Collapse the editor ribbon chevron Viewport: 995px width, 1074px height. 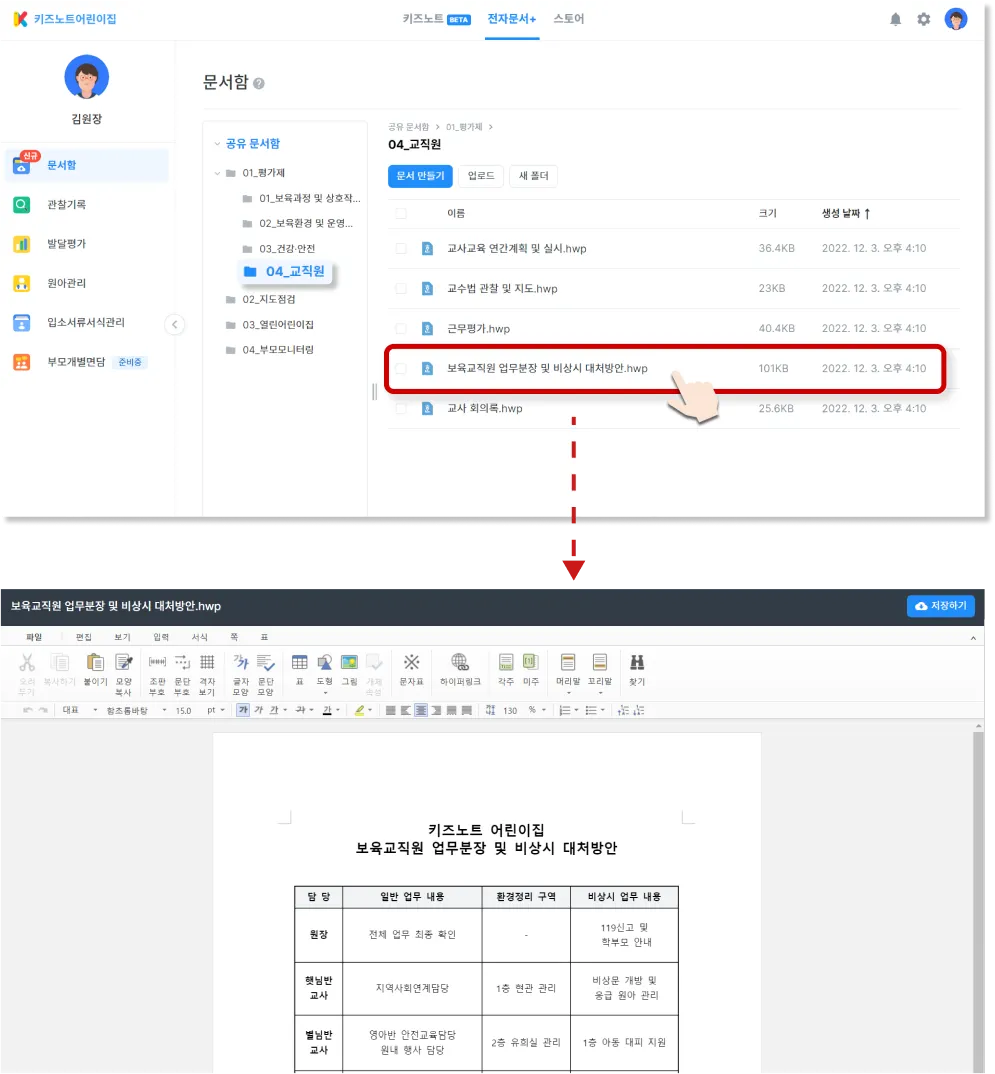point(972,638)
